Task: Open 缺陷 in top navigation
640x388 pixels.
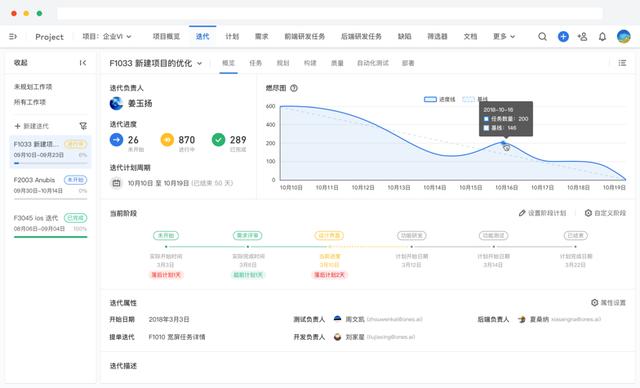Action: point(404,37)
